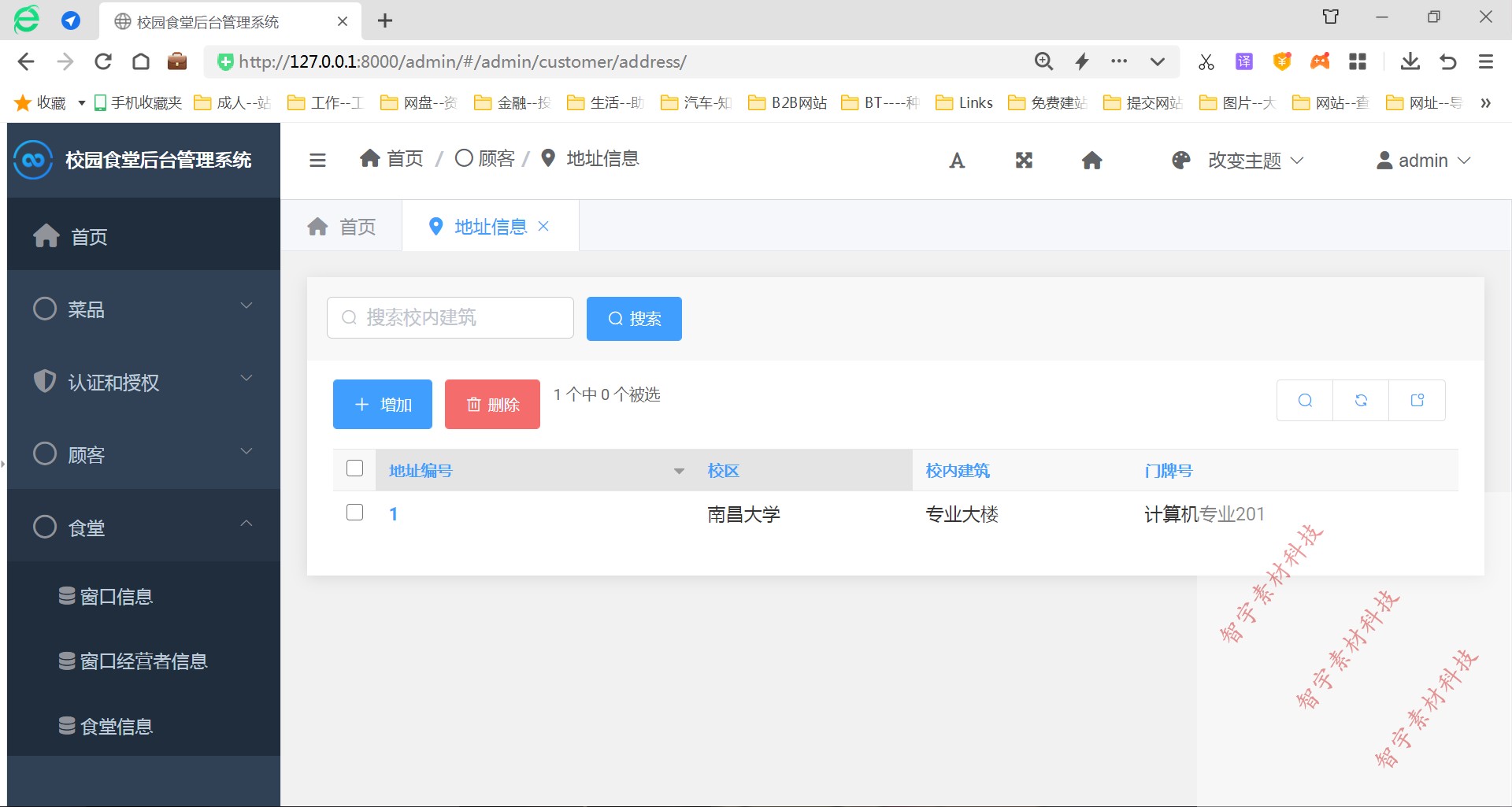Open a new browser tab
This screenshot has height=807, width=1512.
[385, 21]
